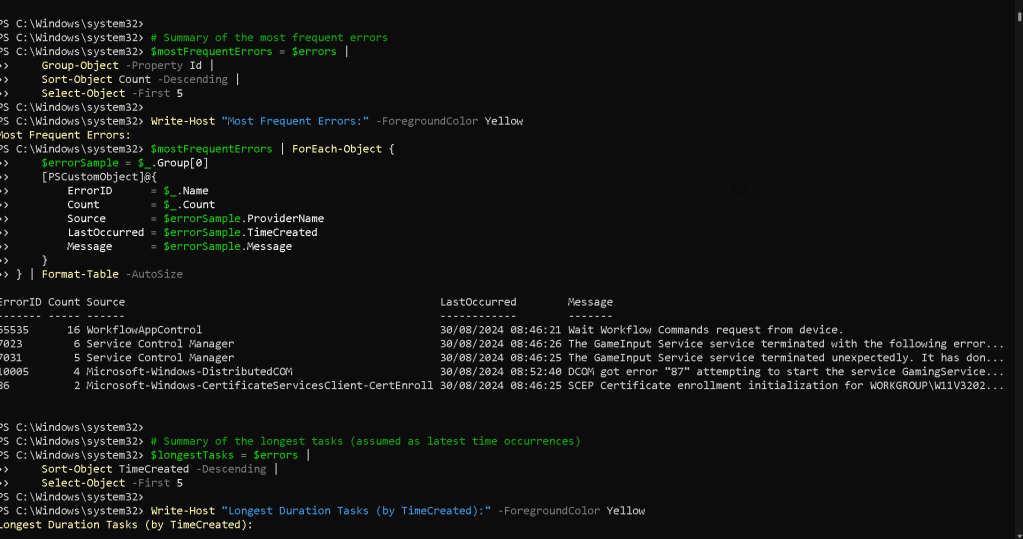Screen dimensions: 1023x539
Task: Click the "$errorSample = $_.Group[0]" assignment
Action: (x=125, y=163)
